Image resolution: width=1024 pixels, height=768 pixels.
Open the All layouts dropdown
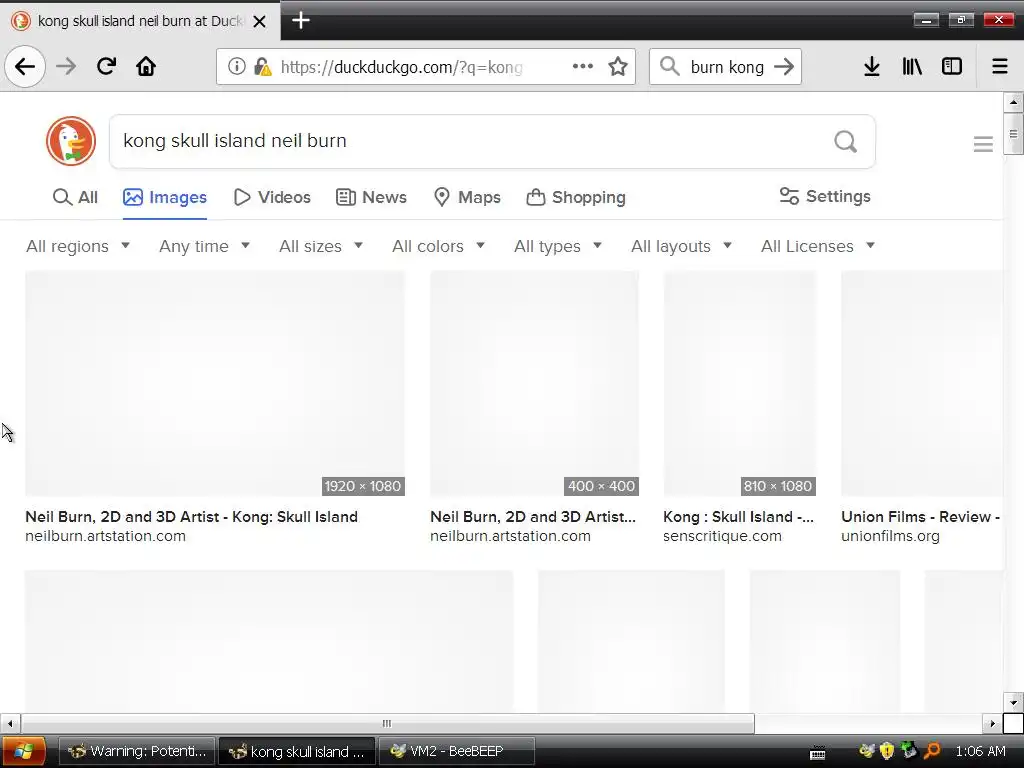pos(681,246)
